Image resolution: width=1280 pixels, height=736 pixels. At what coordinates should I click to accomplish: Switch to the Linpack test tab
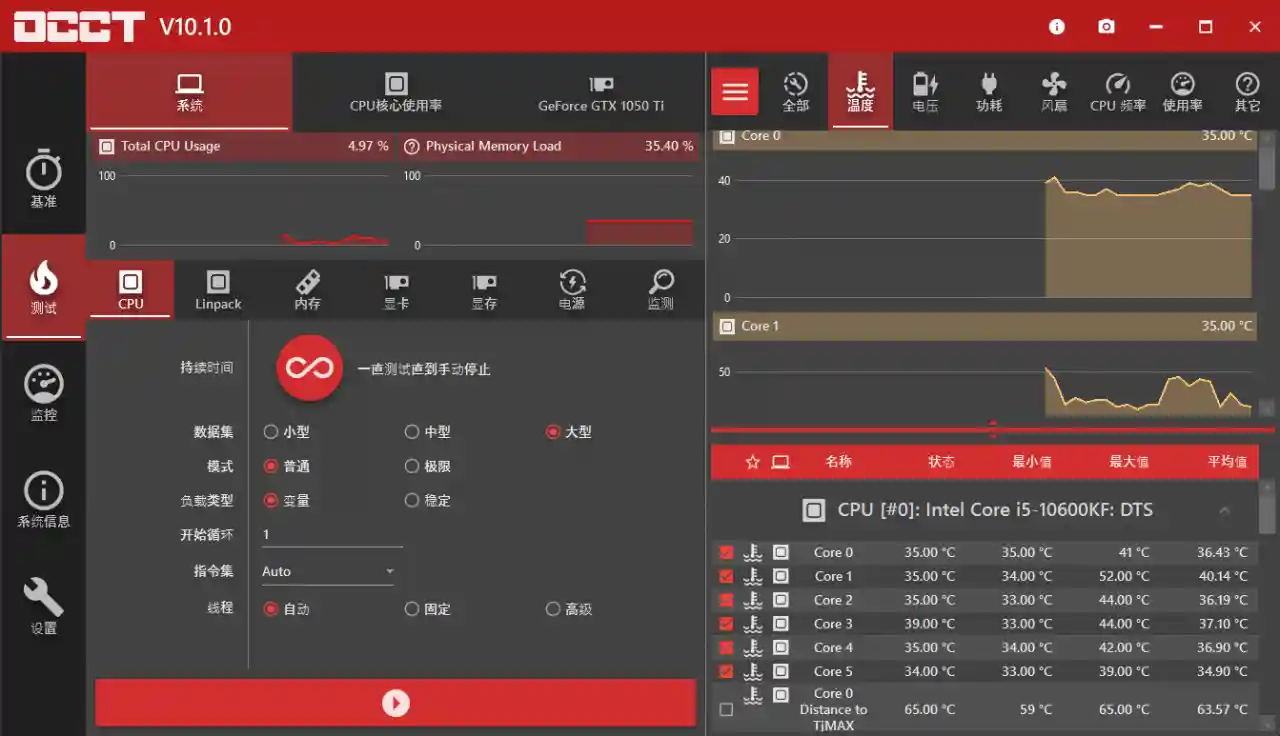point(218,290)
